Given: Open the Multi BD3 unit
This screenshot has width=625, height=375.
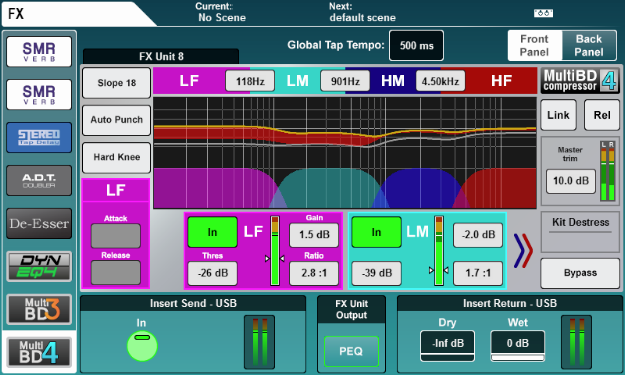Looking at the screenshot, I should (39, 309).
